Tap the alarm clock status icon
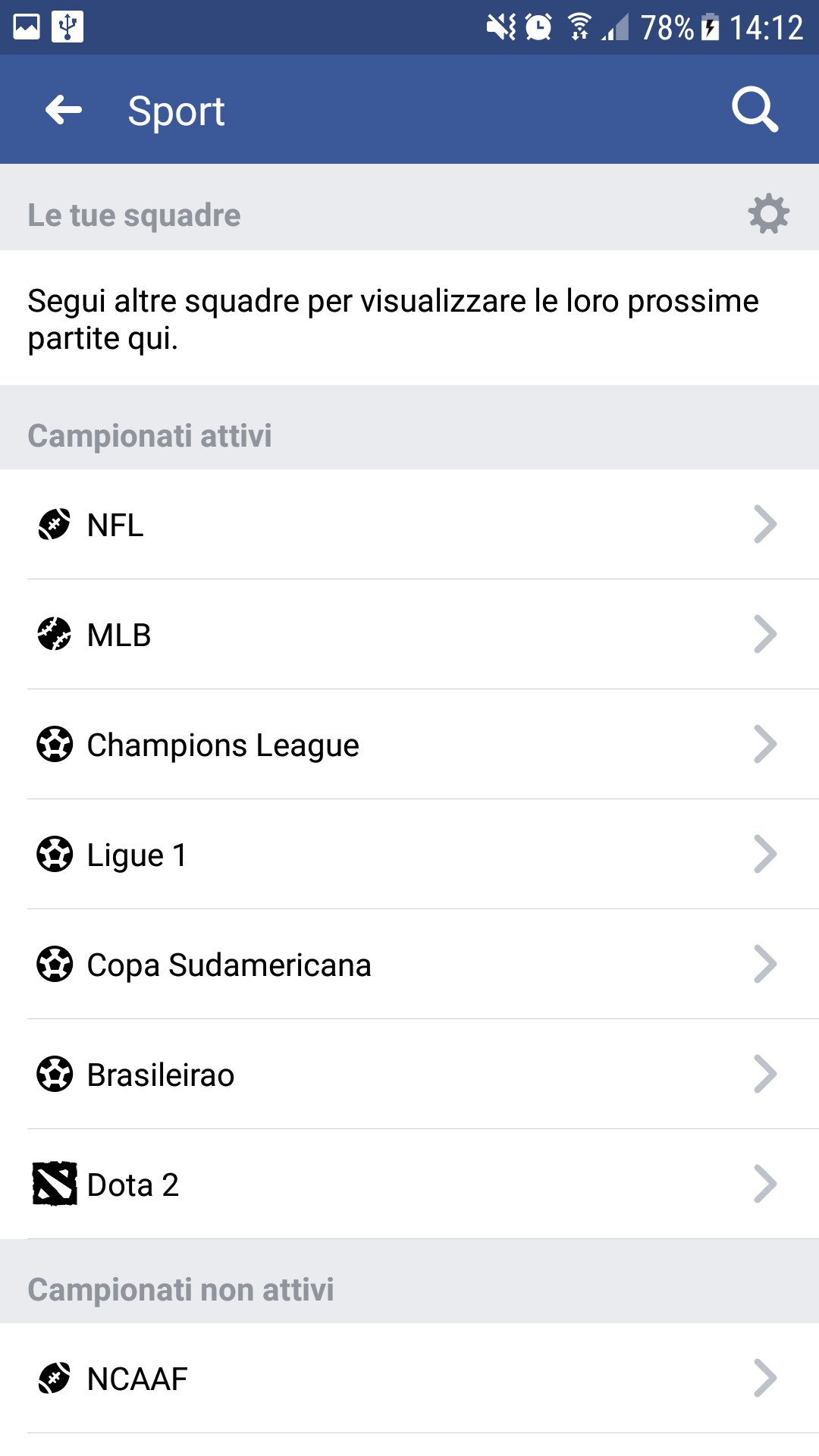819x1456 pixels. point(538,27)
